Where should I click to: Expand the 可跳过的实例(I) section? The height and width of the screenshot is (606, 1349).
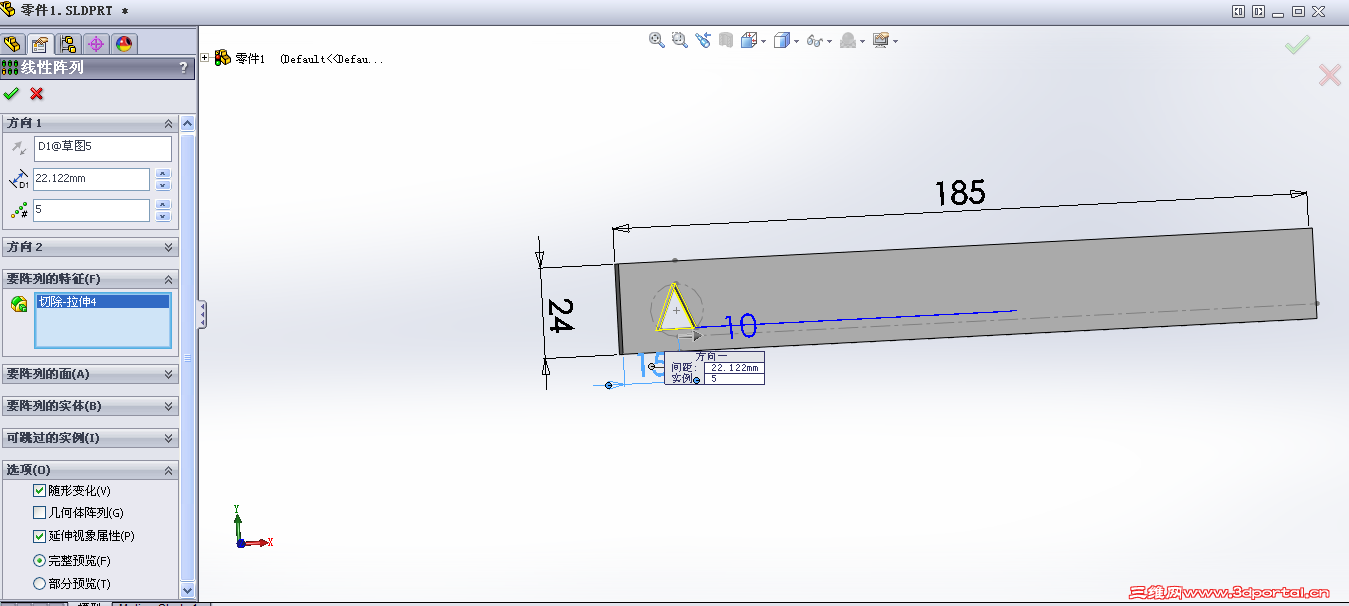(168, 438)
